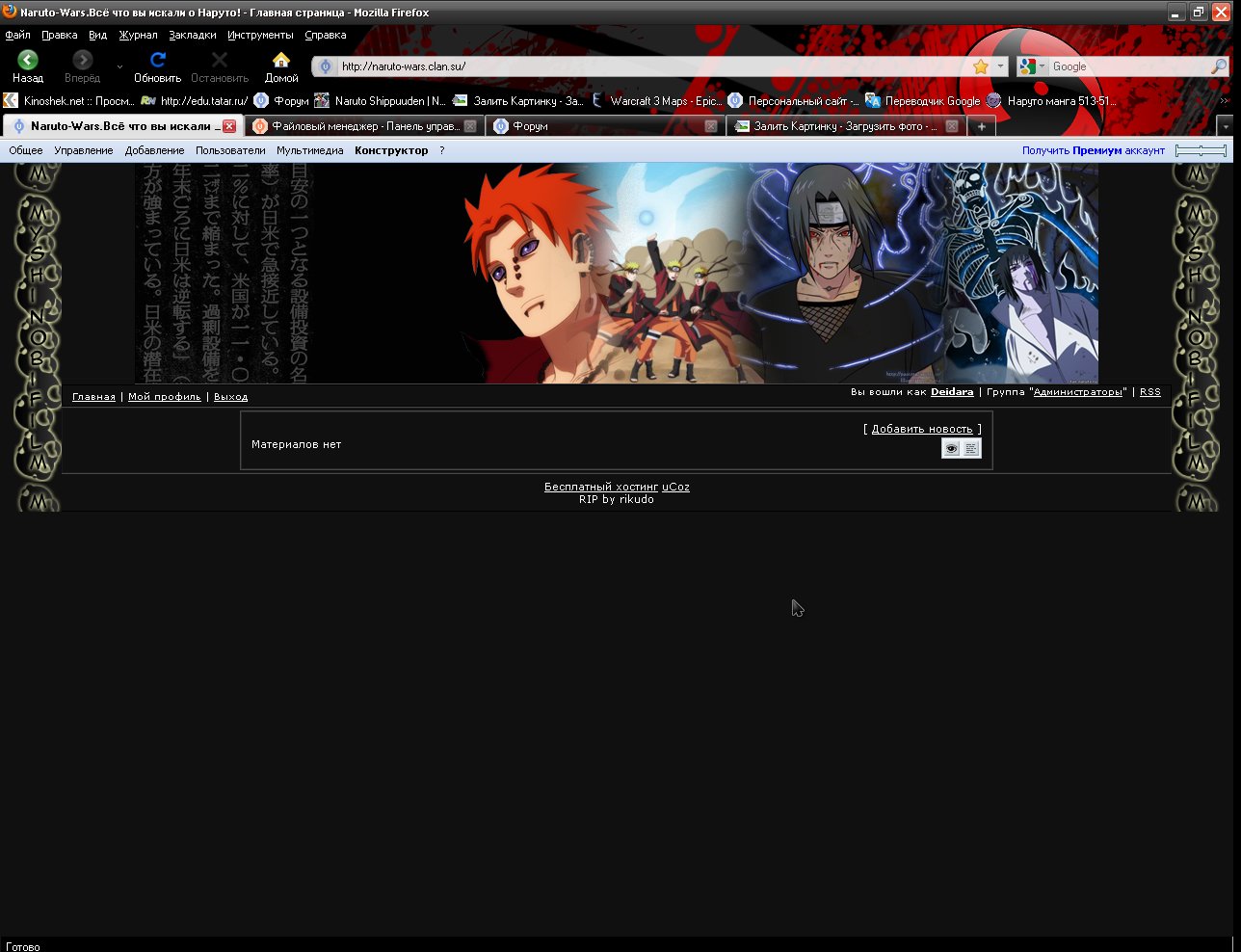Open the Файл menu
Viewport: 1241px width, 952px height.
pos(17,35)
